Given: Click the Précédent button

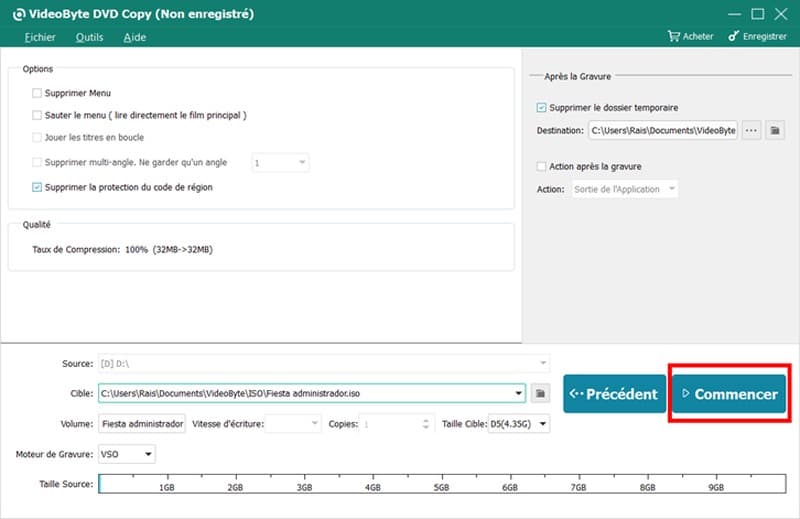Looking at the screenshot, I should (615, 394).
